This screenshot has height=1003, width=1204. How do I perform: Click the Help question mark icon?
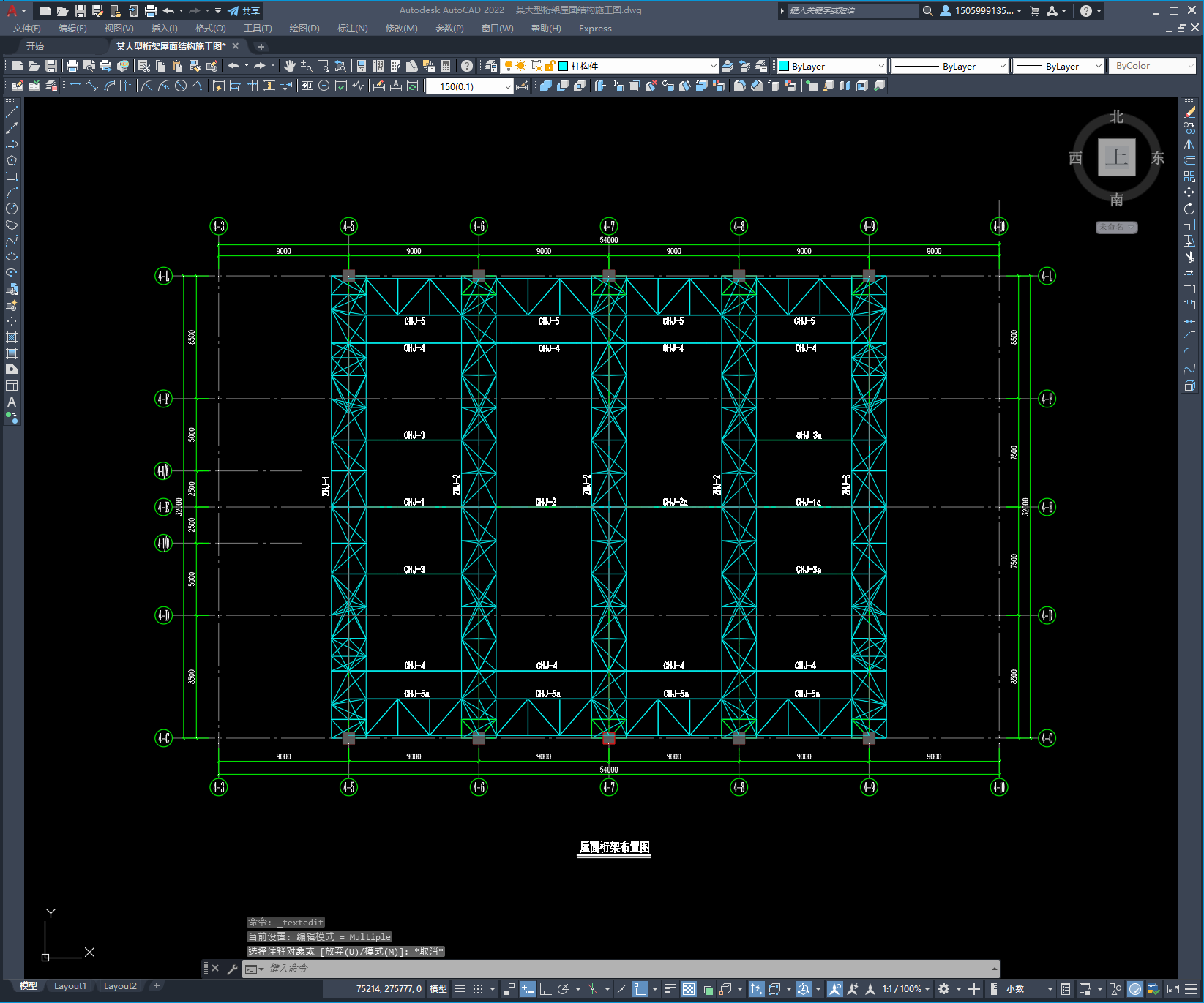click(x=467, y=66)
